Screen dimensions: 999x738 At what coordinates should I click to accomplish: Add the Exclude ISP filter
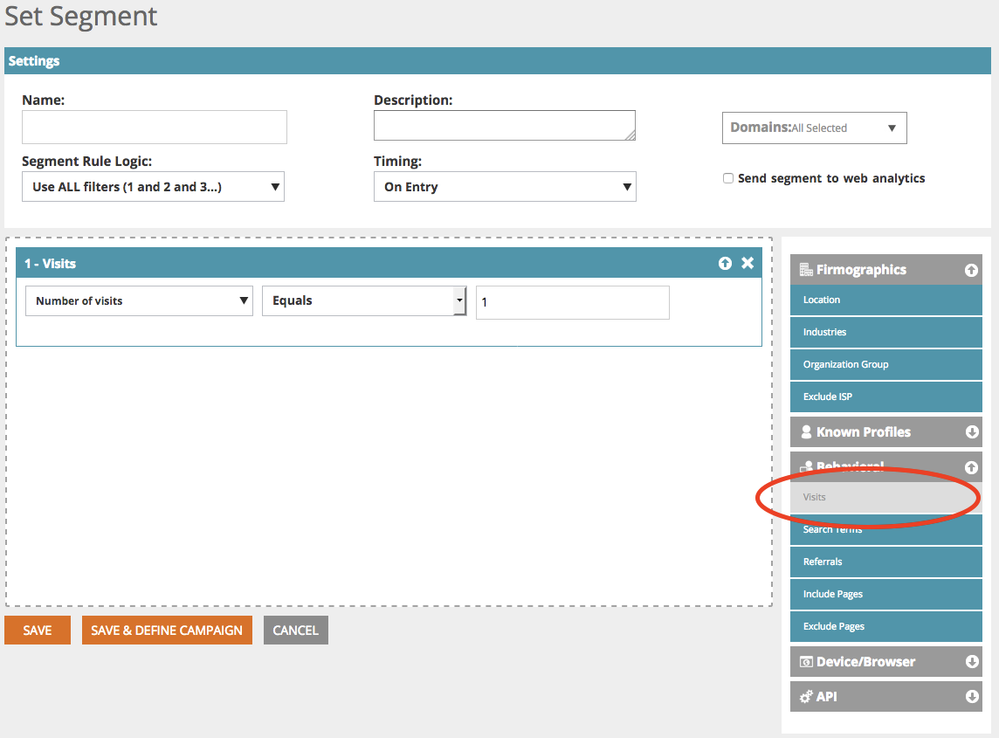point(886,397)
